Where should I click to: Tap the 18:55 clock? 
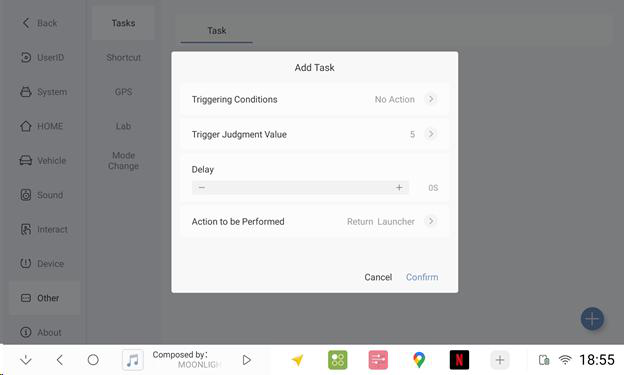click(597, 360)
